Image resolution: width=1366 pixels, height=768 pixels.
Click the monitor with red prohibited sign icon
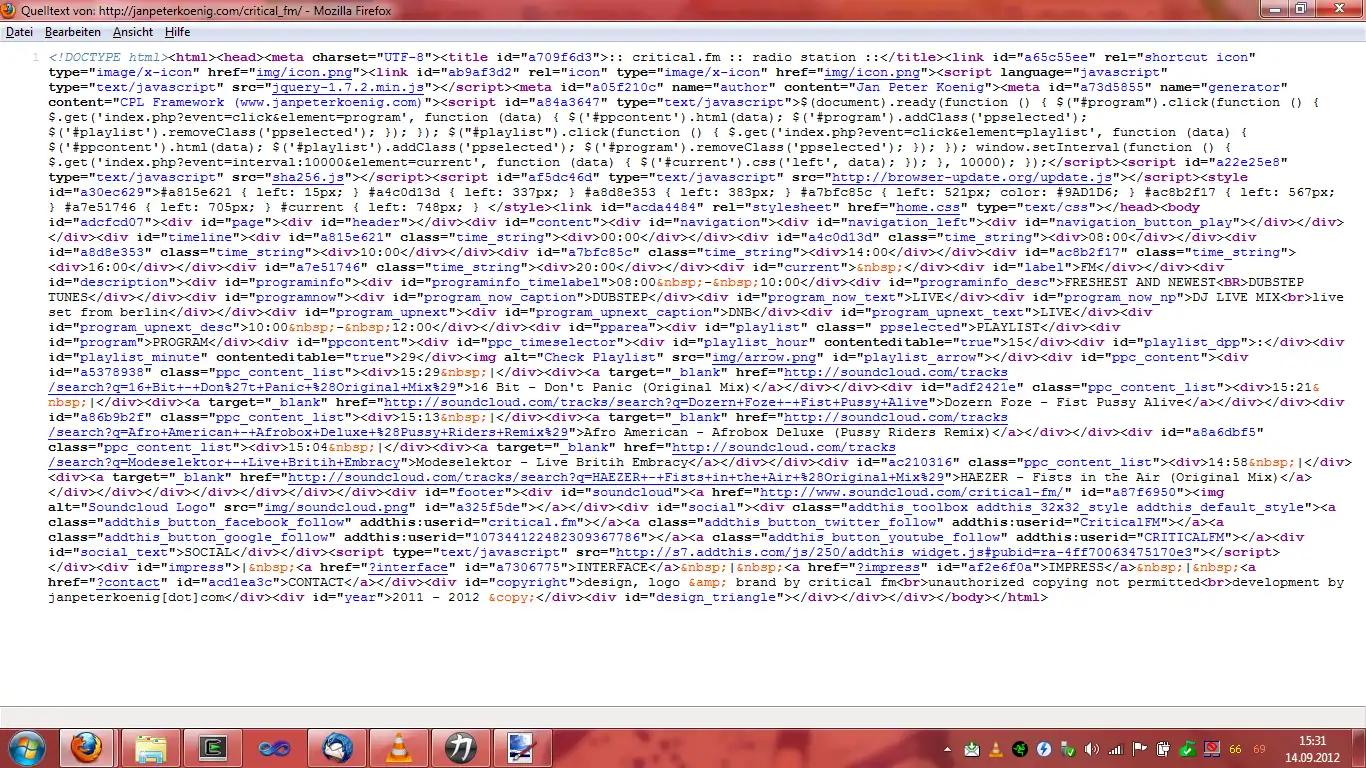click(x=1211, y=749)
